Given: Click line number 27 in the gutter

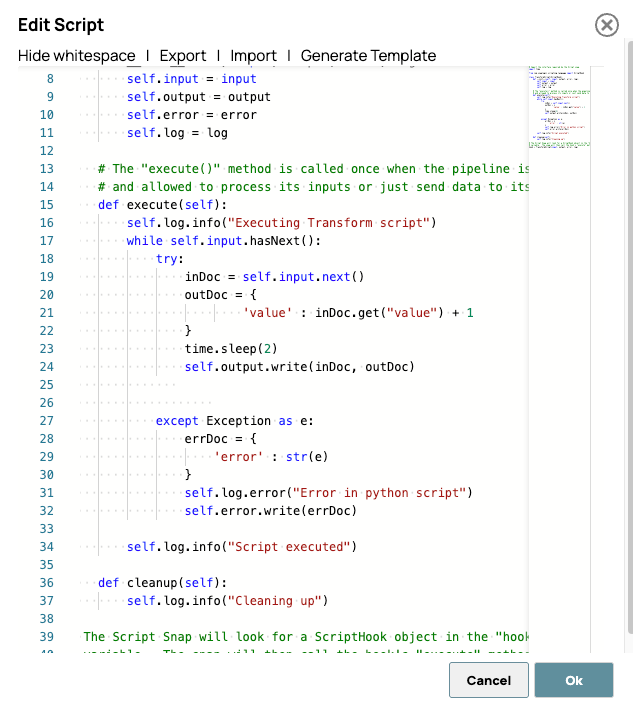Looking at the screenshot, I should [46, 421].
